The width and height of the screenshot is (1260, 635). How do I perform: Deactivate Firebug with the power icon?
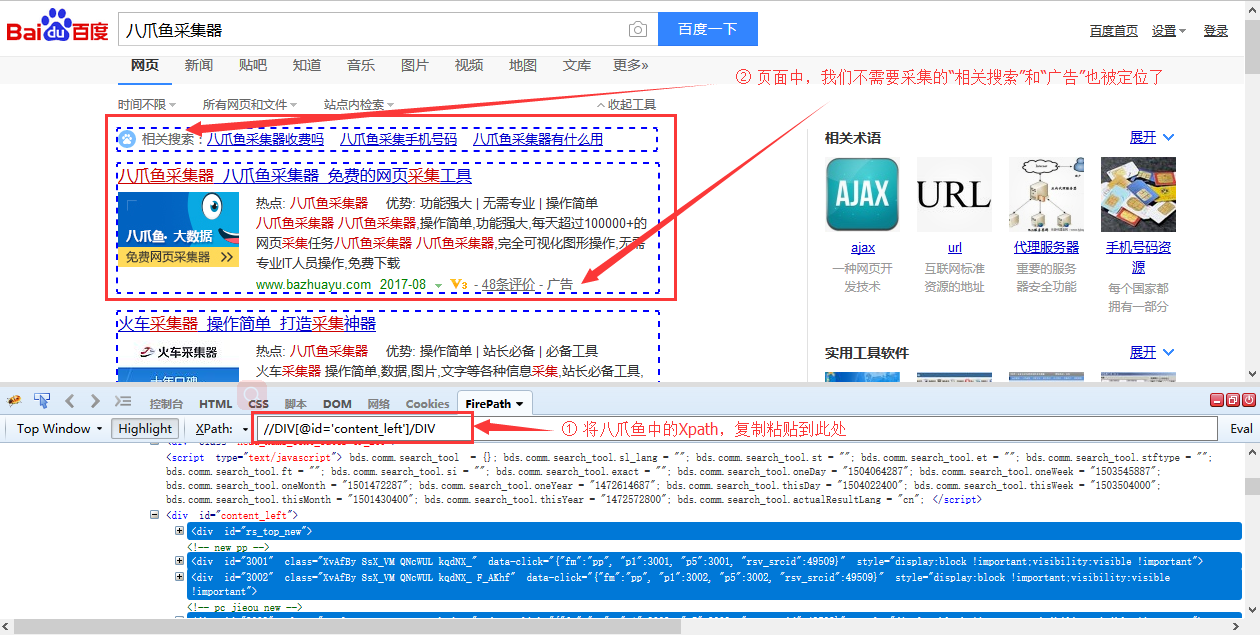(x=1249, y=400)
